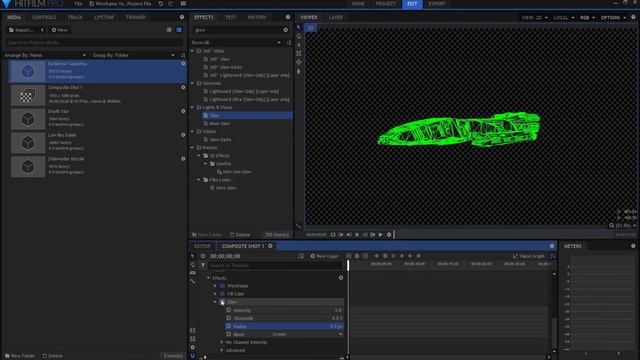The width and height of the screenshot is (640, 360).
Task: Select the rectangle mask tool in viewer toolbar
Action: pyautogui.click(x=299, y=53)
